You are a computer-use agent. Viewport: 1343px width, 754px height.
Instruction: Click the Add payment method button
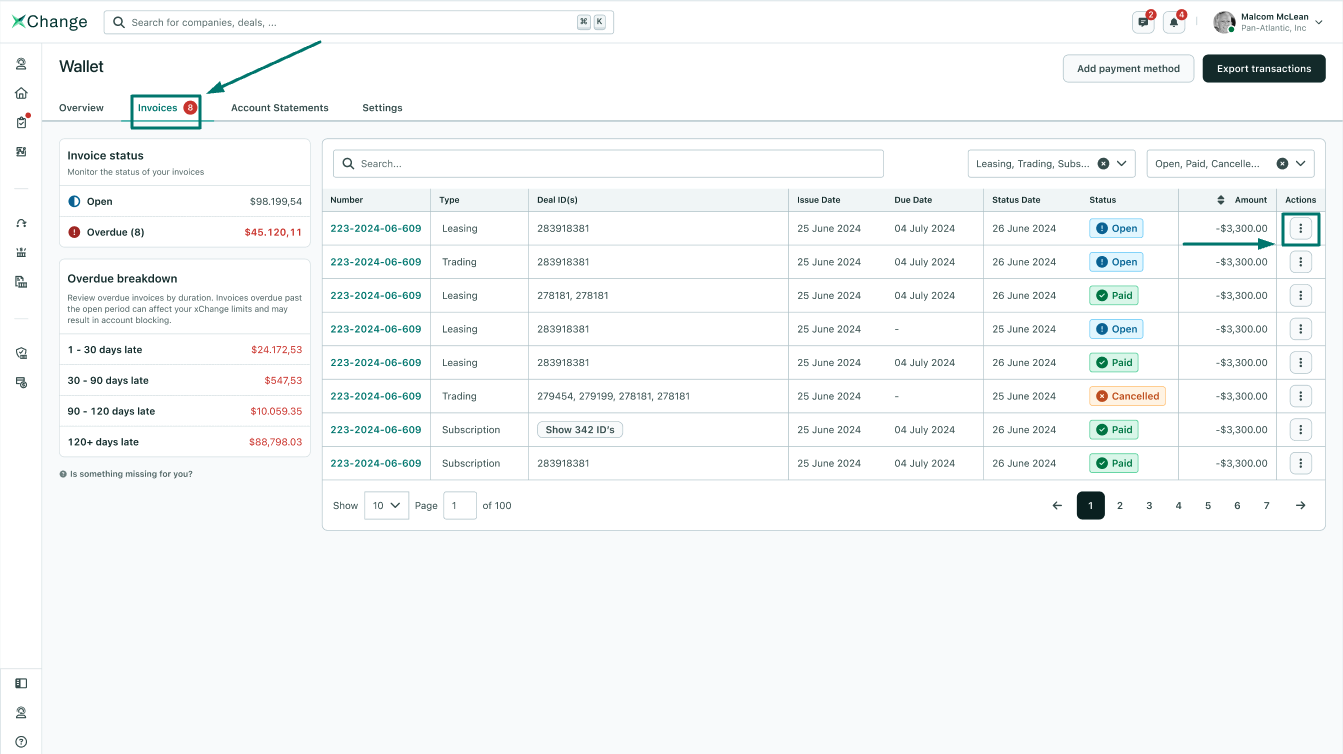[x=1128, y=69]
